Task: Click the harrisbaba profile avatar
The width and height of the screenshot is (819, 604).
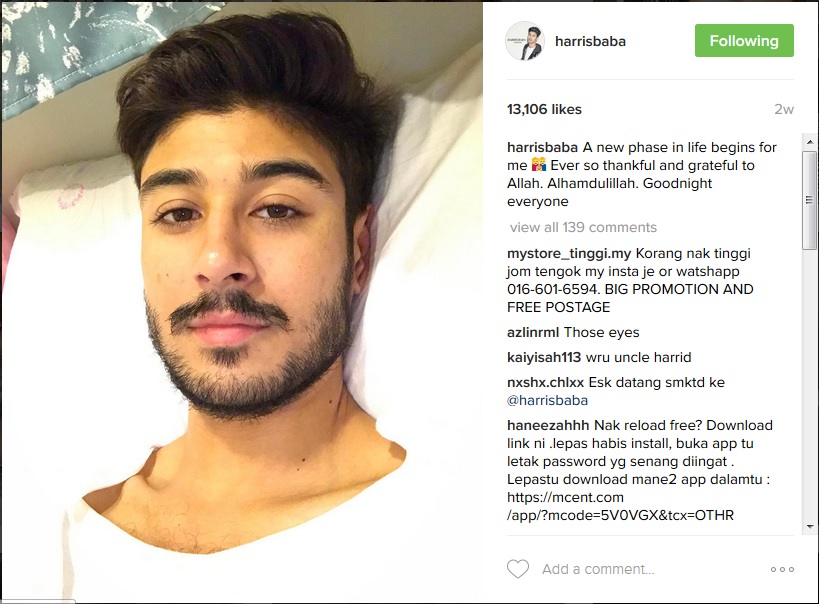Action: (x=525, y=41)
